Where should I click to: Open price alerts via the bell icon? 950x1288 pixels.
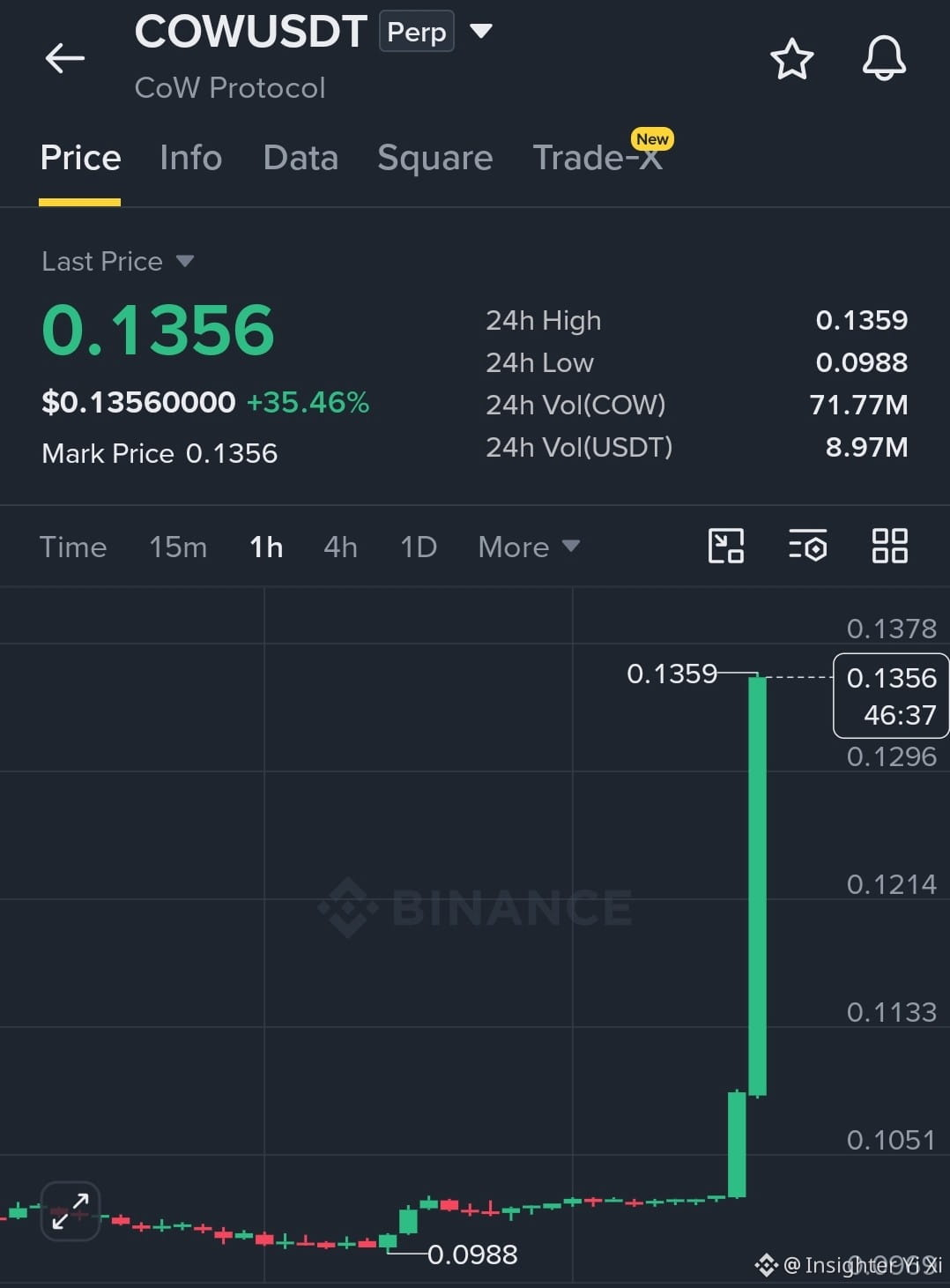coord(884,59)
